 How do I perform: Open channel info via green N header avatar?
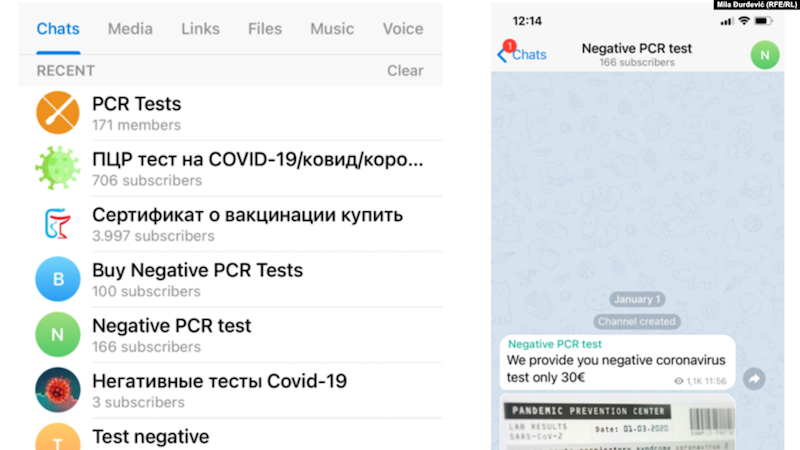coord(765,55)
